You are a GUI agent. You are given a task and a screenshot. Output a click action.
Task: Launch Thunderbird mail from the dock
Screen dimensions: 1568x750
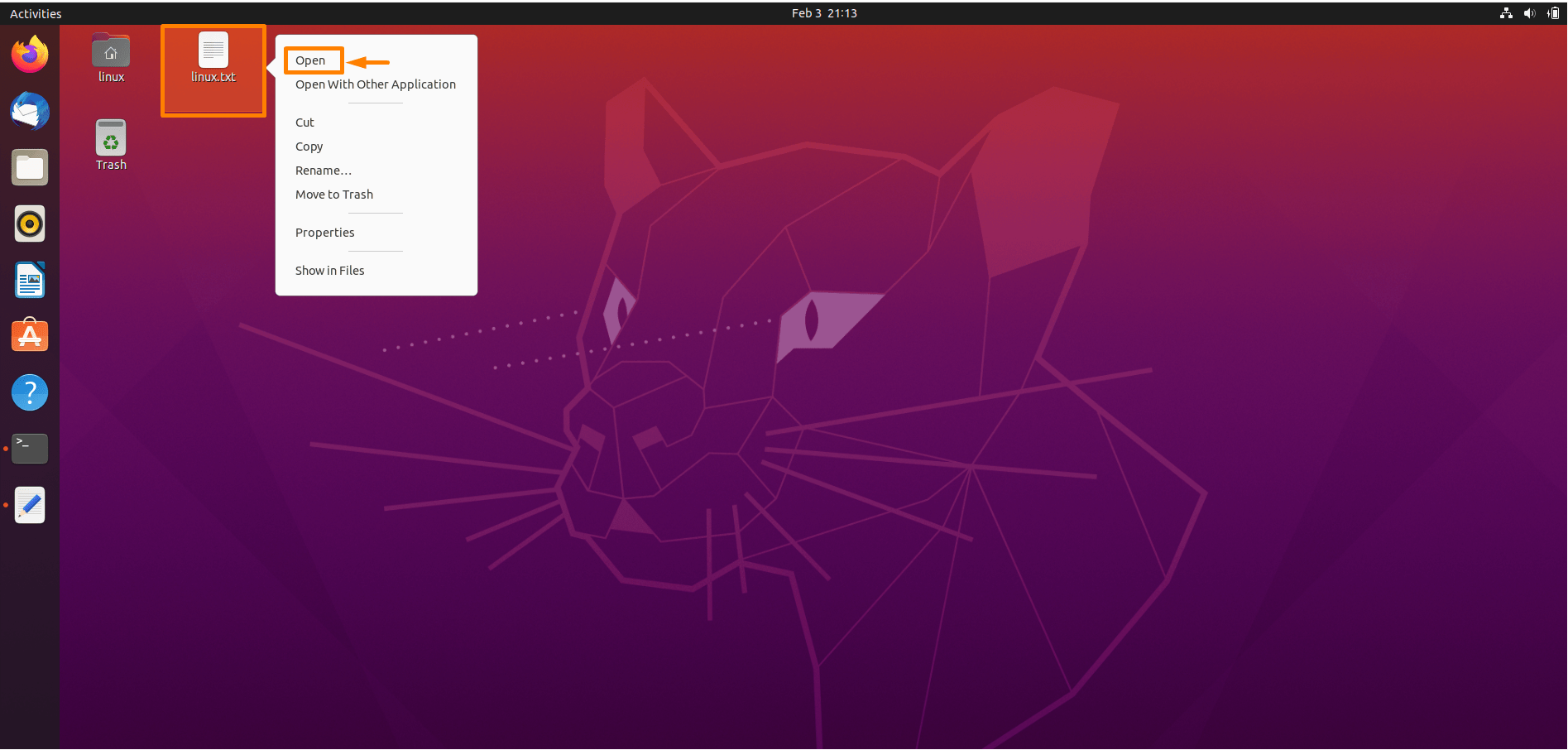tap(30, 111)
